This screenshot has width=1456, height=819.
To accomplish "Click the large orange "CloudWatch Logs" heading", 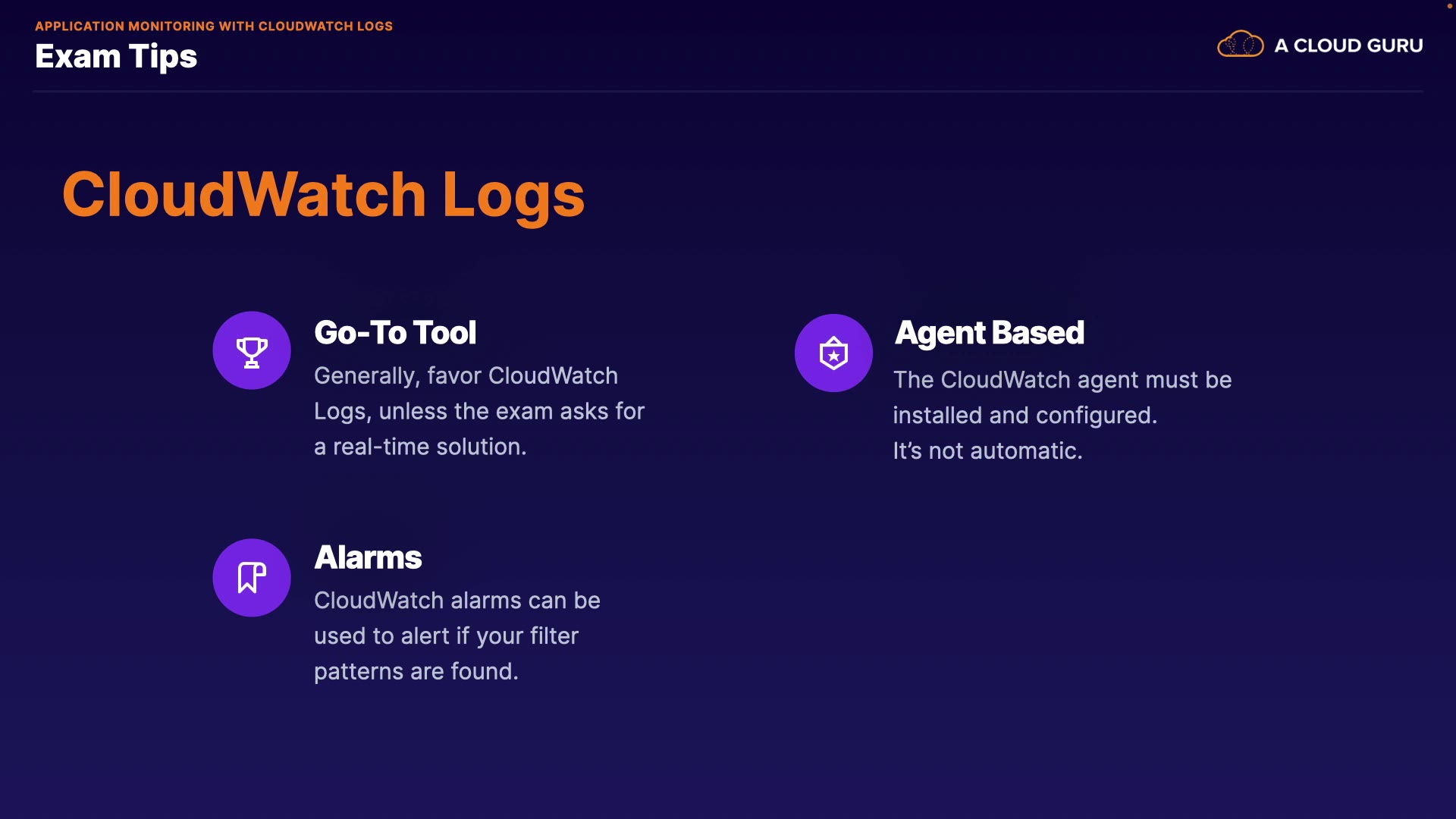I will coord(323,195).
